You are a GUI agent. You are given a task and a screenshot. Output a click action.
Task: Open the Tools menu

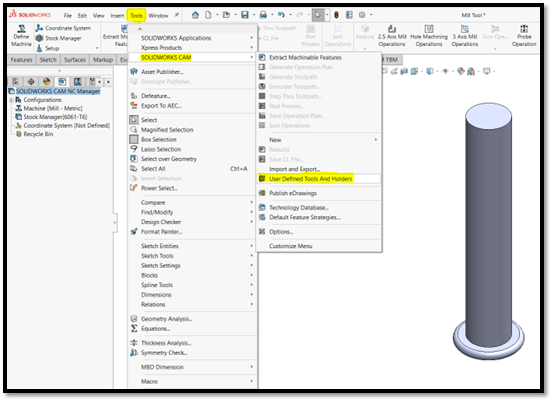(x=136, y=16)
